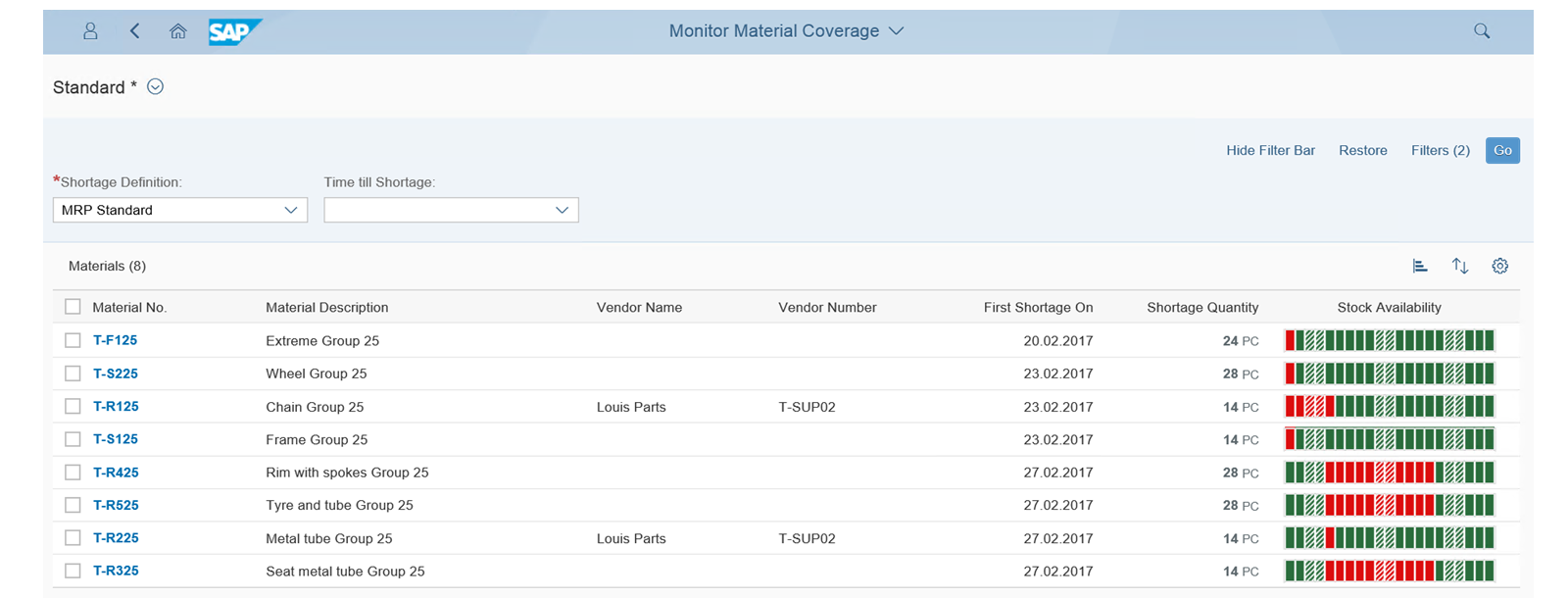Click stock availability bar for T-R125
Image resolution: width=1568 pixels, height=598 pixels.
[x=1390, y=406]
